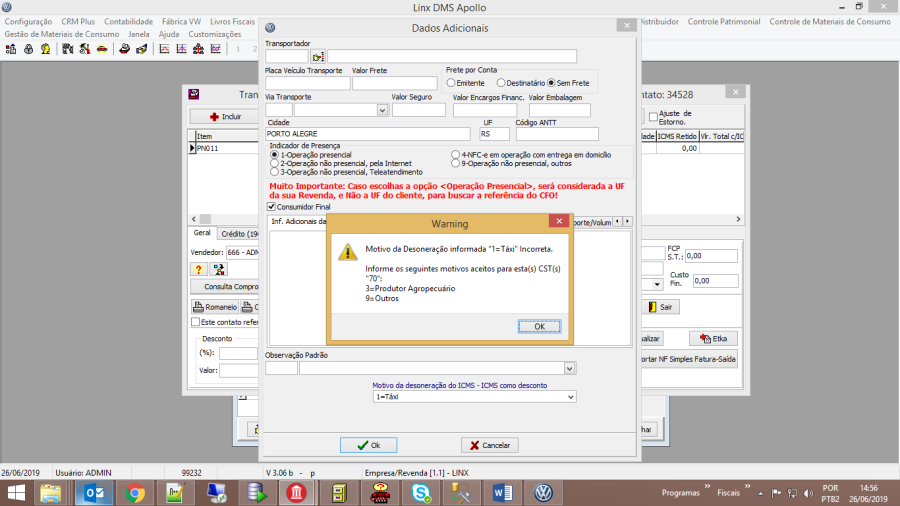Click the yellow question mark icon
The image size is (900, 506).
click(x=199, y=269)
